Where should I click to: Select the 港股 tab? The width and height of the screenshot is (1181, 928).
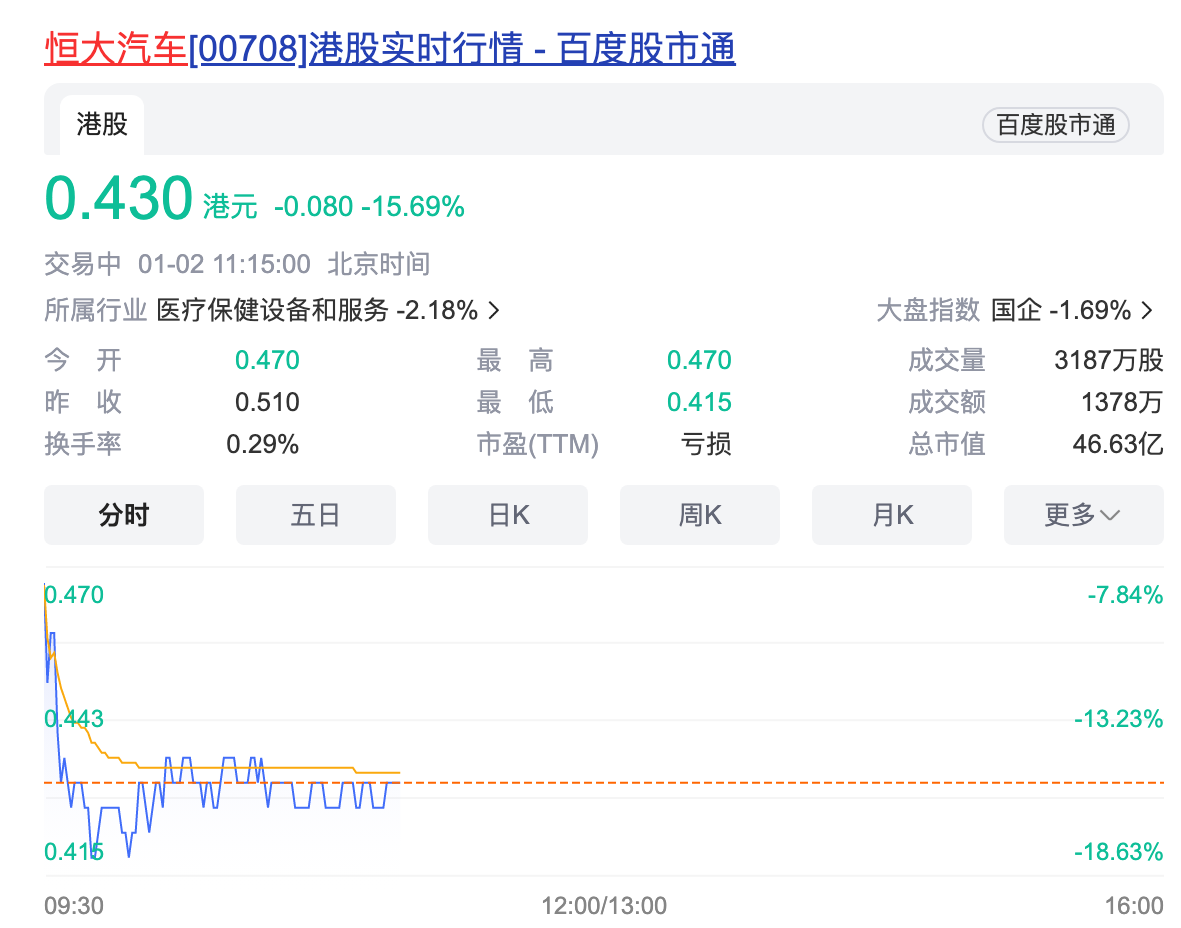(x=102, y=124)
